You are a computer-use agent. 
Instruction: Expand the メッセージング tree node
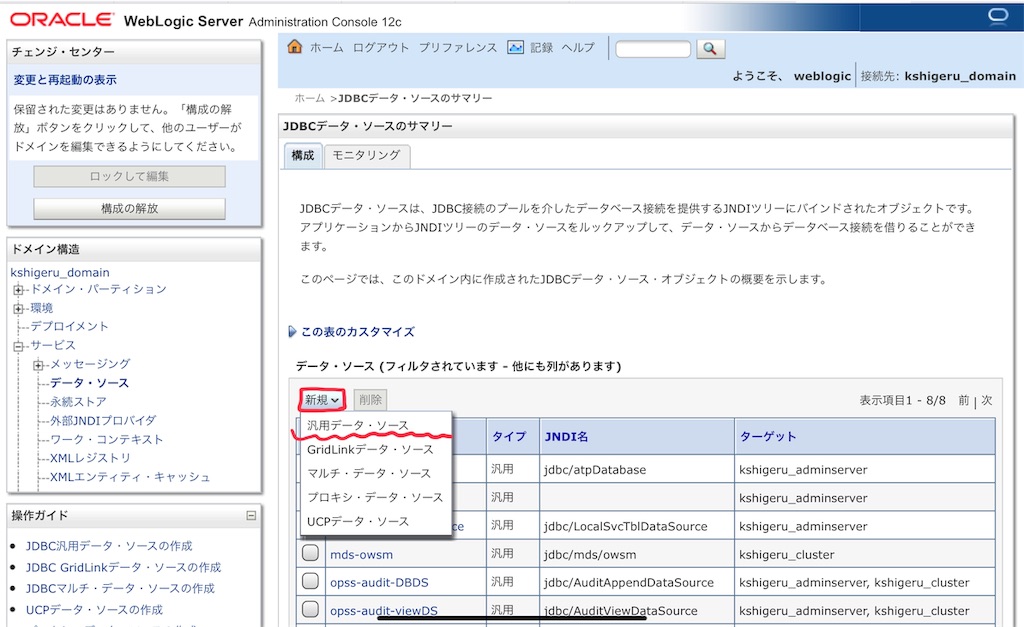38,364
